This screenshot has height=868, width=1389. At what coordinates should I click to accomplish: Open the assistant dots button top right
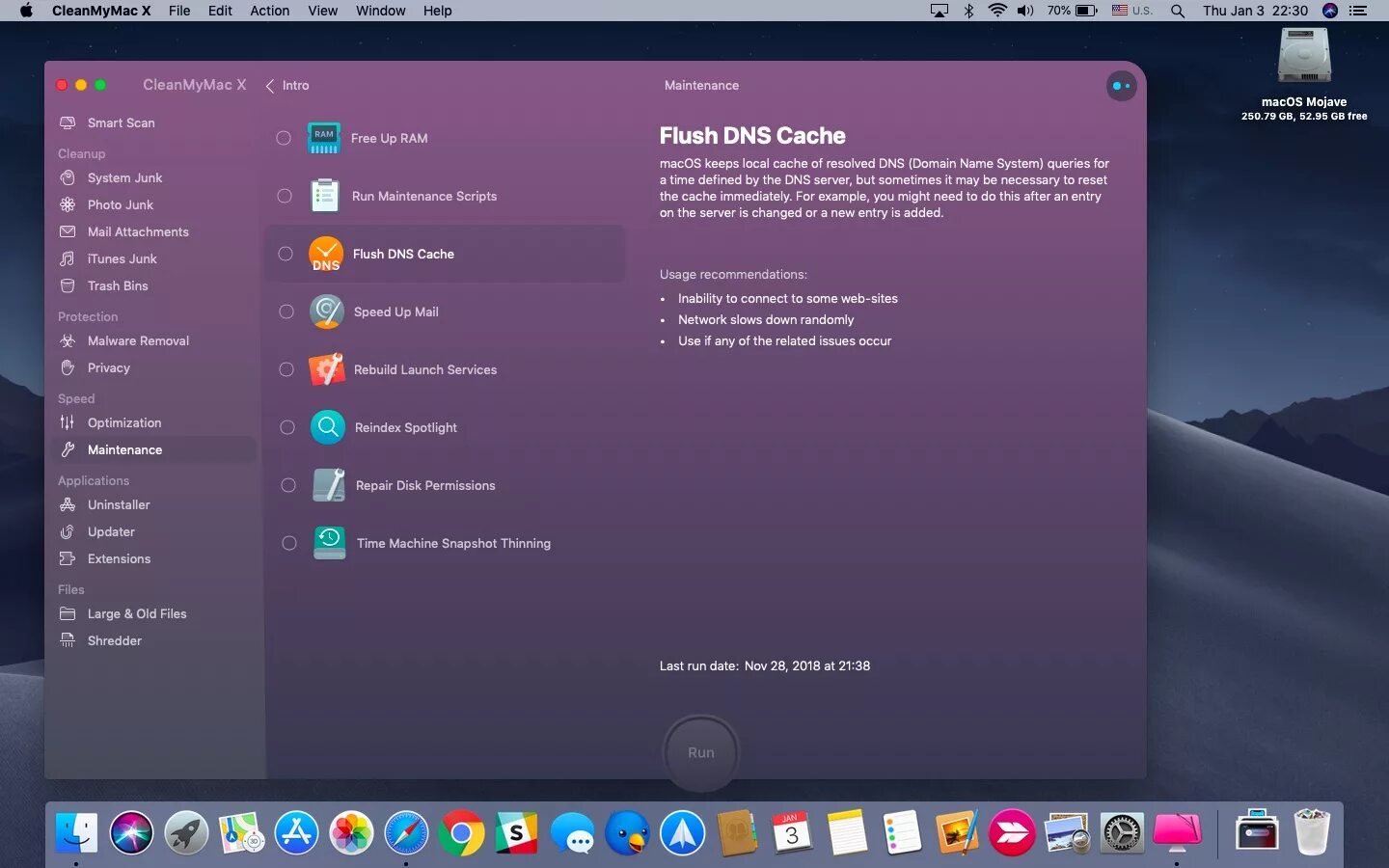[x=1121, y=86]
